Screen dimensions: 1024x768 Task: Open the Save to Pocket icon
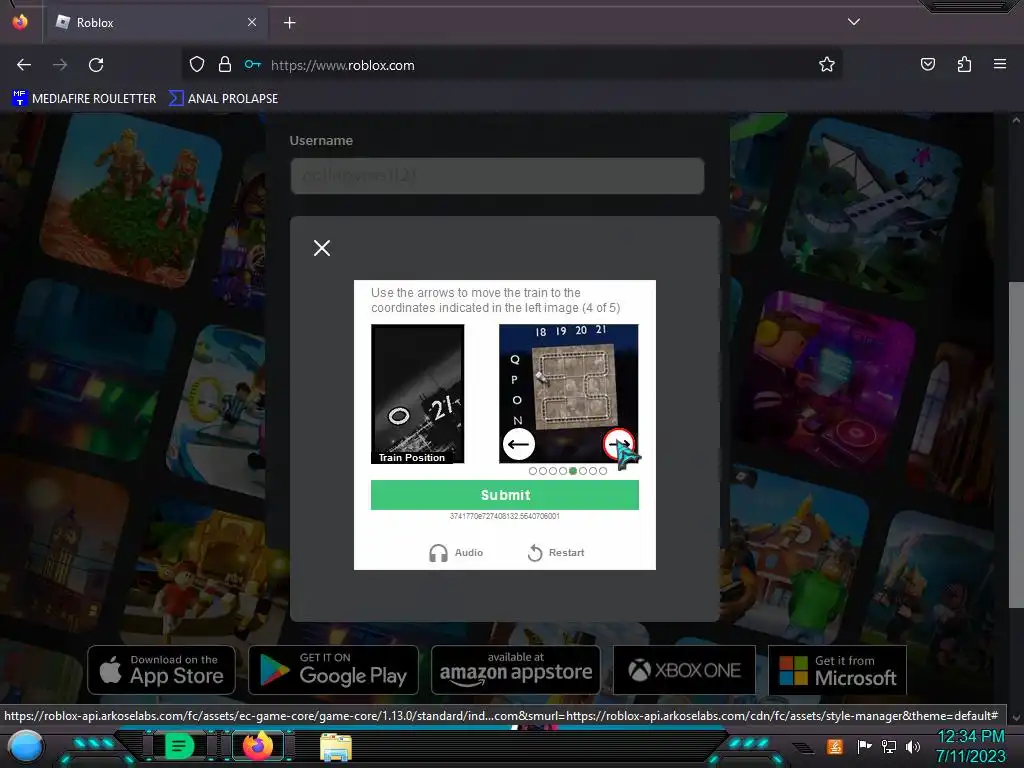click(927, 64)
